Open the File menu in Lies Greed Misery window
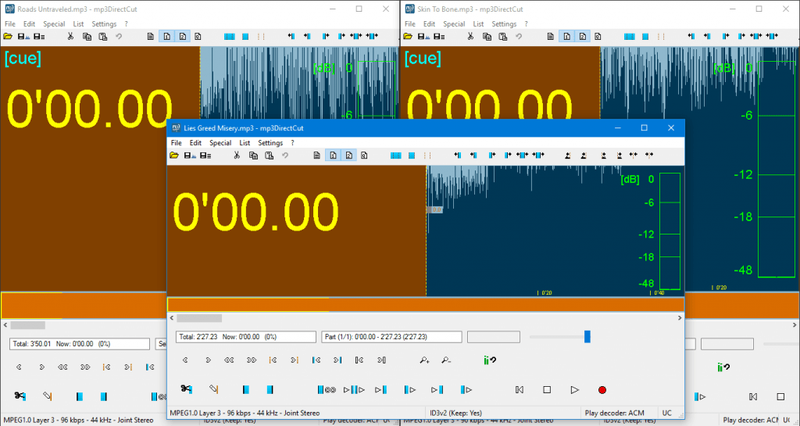800x426 pixels. point(176,143)
